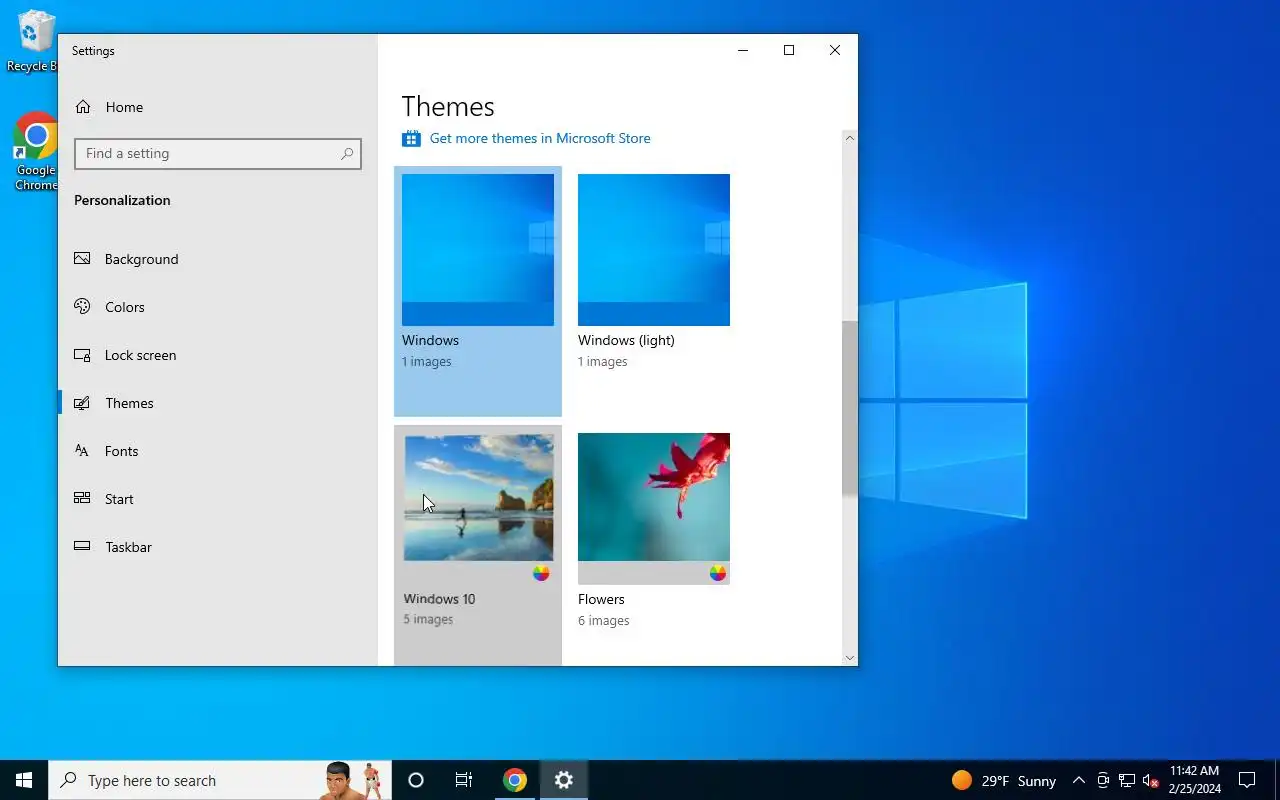Viewport: 1280px width, 800px height.
Task: Click the Background picture icon in sidebar
Action: (83, 259)
